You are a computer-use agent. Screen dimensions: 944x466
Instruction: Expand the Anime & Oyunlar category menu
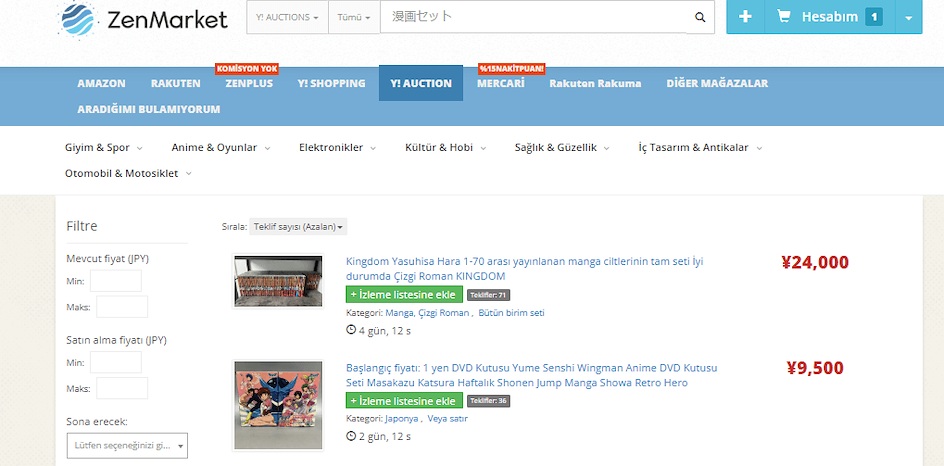pos(220,148)
